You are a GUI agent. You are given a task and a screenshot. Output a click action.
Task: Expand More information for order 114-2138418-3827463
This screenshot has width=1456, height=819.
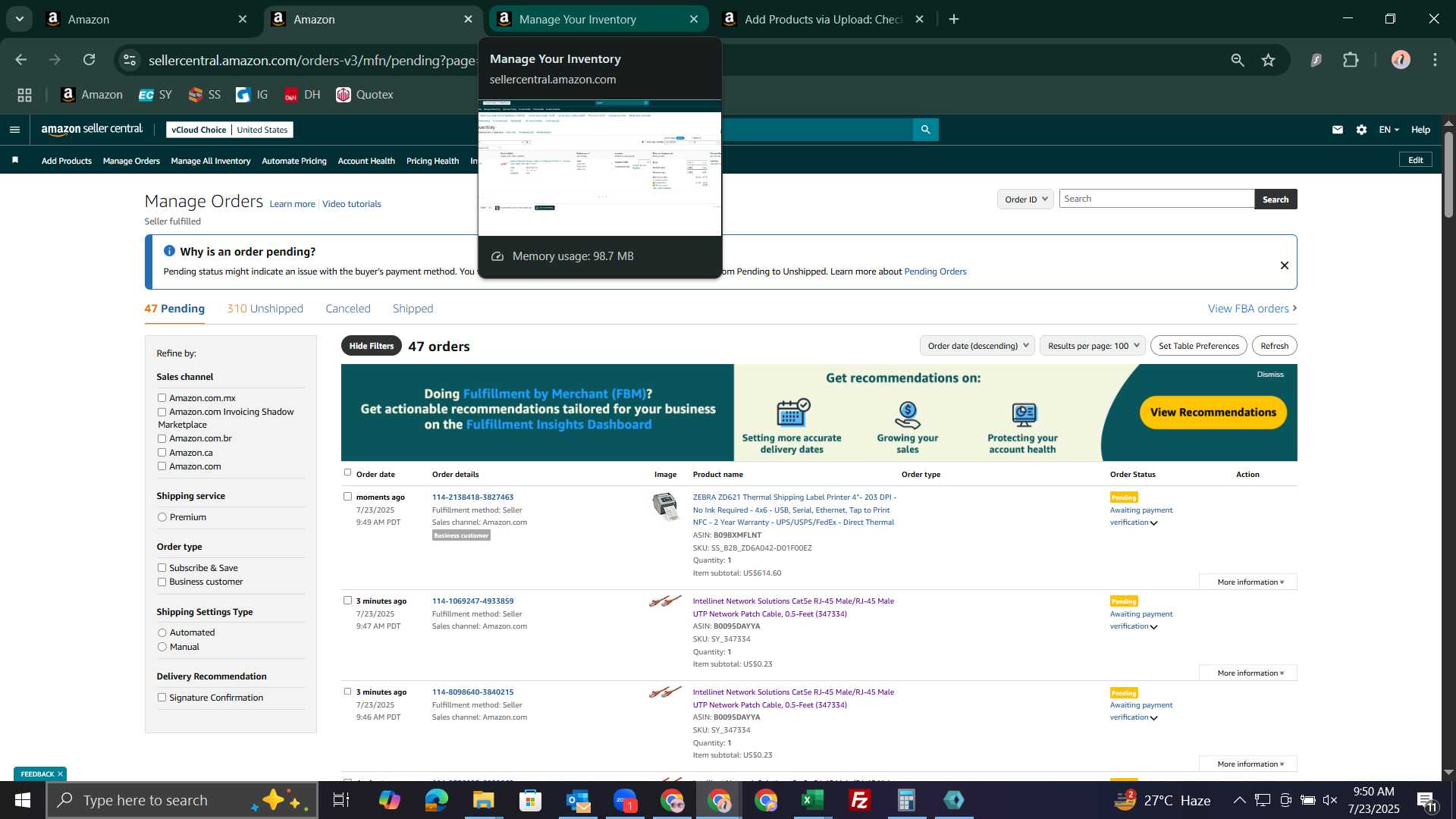pyautogui.click(x=1248, y=582)
